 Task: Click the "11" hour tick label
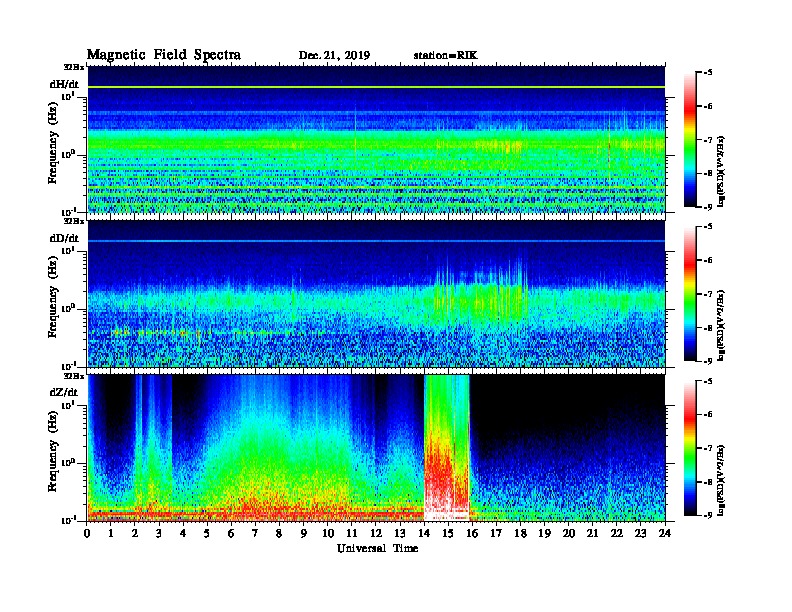pyautogui.click(x=352, y=533)
